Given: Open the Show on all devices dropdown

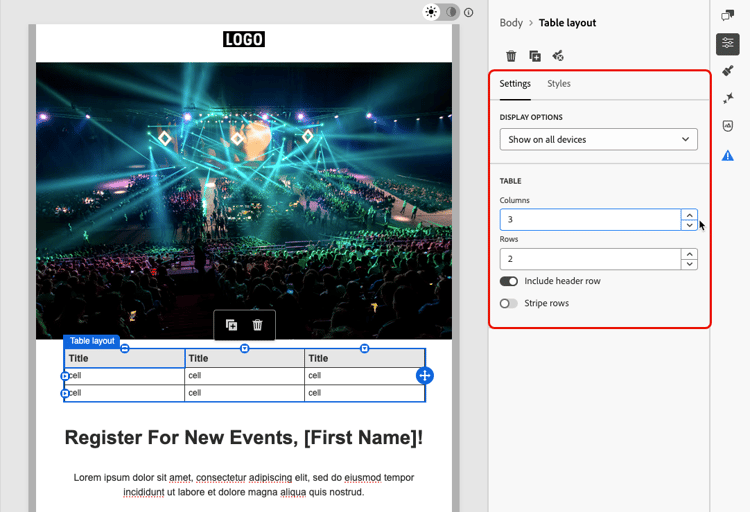Looking at the screenshot, I should click(598, 139).
